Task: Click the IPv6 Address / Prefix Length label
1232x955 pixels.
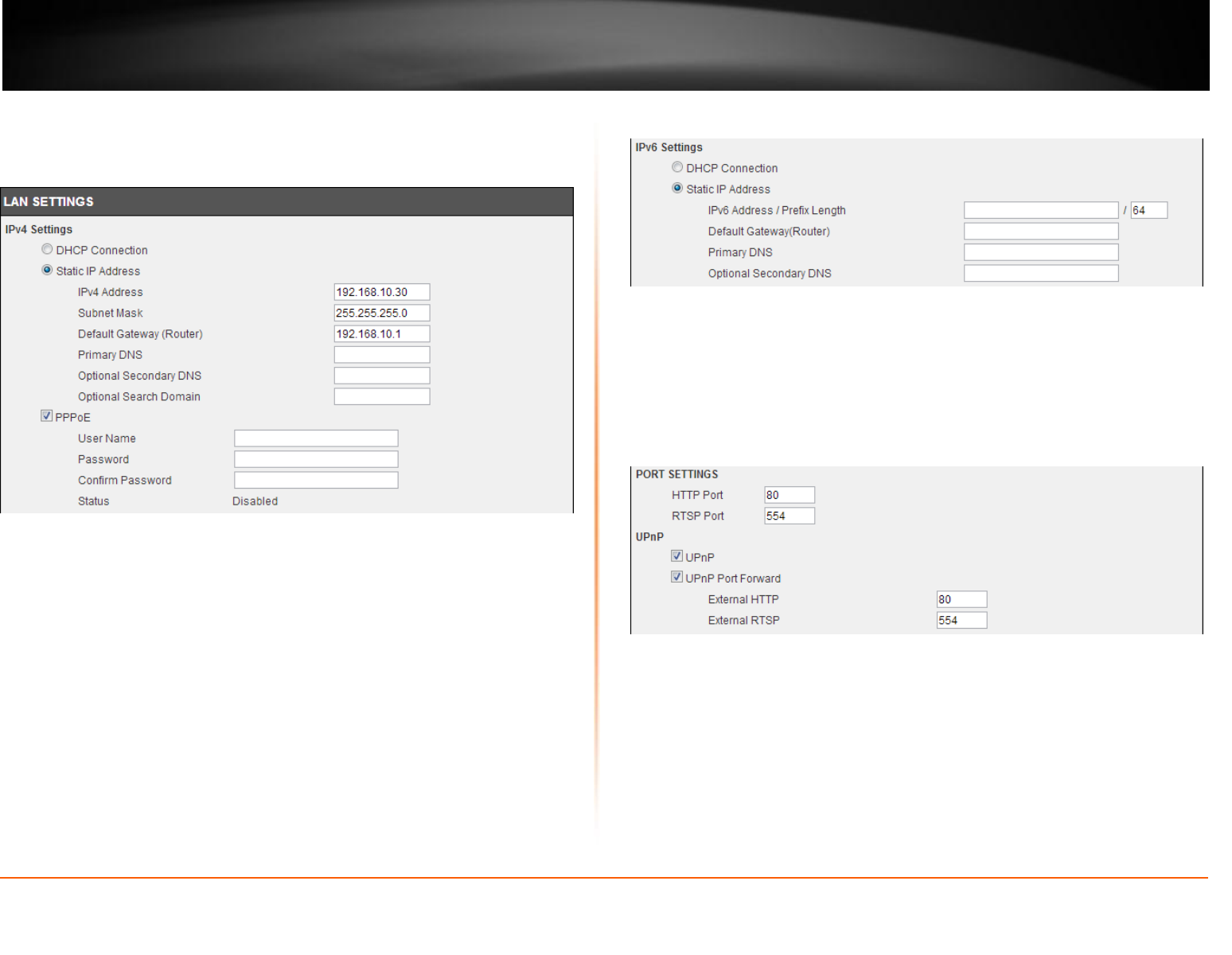Action: [777, 210]
